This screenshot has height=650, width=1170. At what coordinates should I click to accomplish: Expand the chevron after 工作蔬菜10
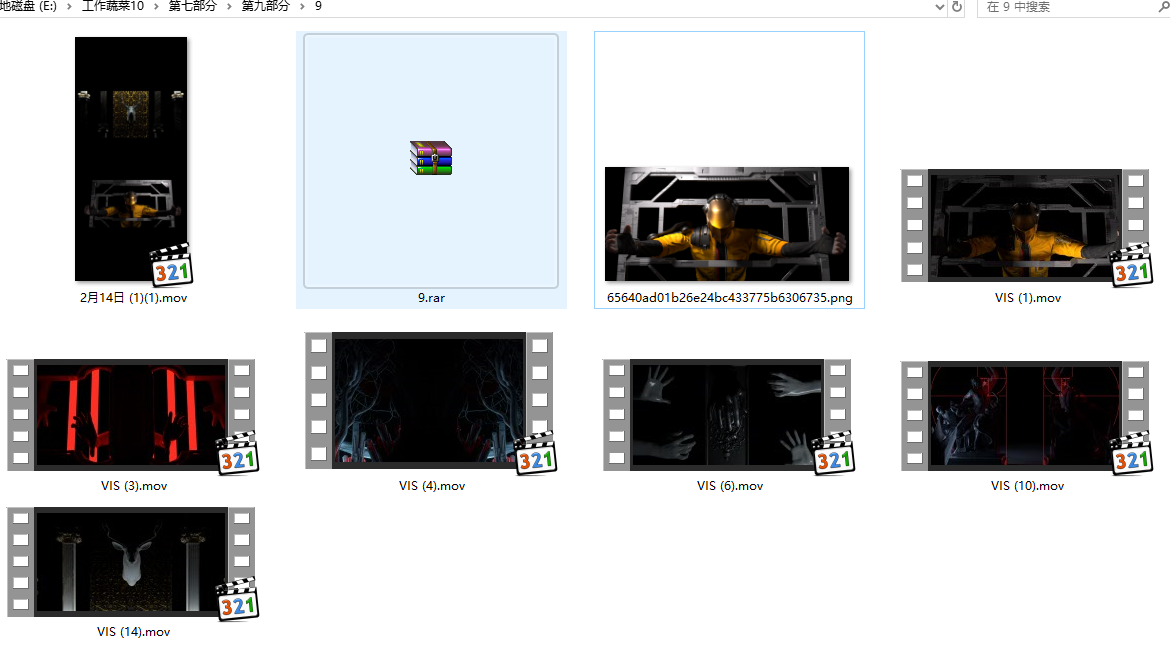pyautogui.click(x=156, y=6)
